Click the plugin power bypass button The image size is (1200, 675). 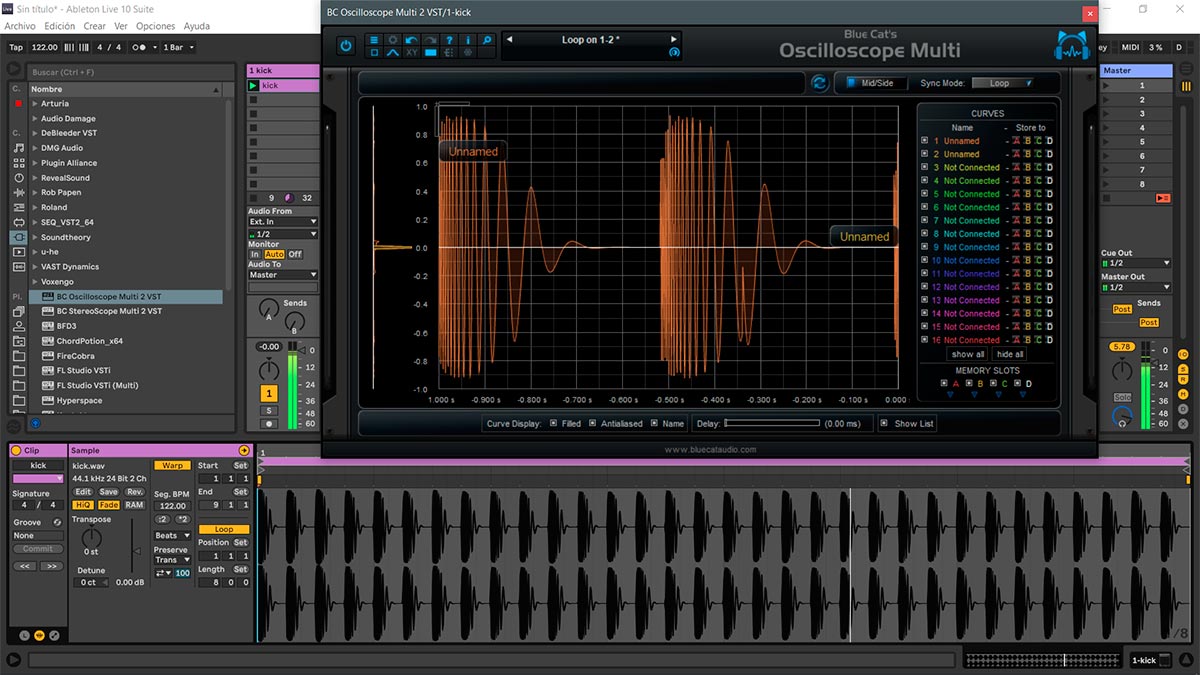(x=346, y=46)
